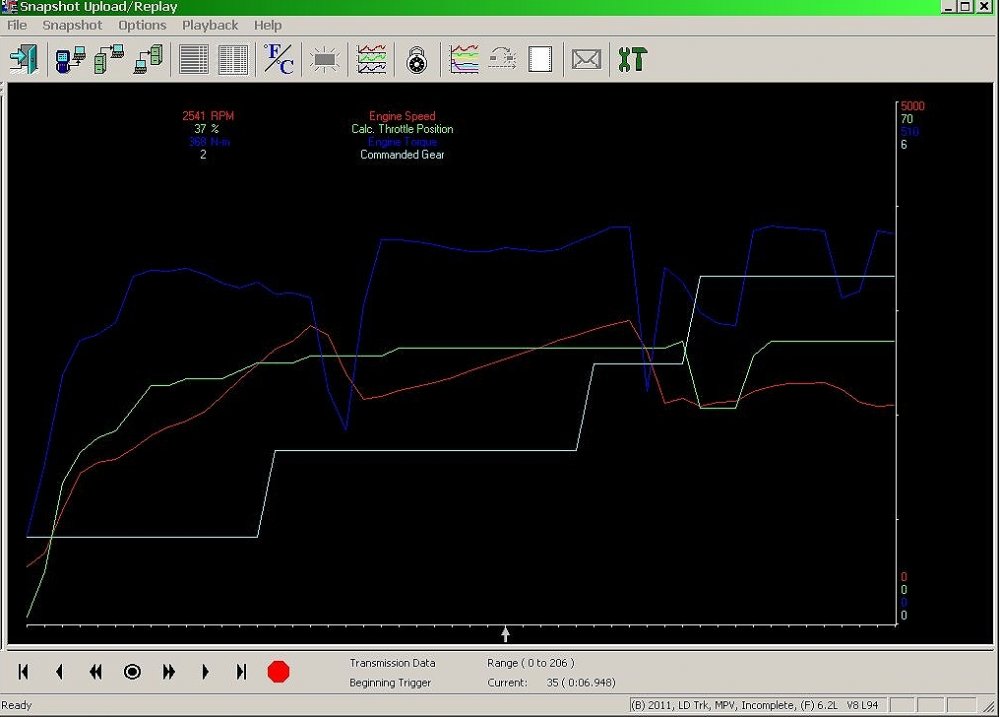Open the Options menu
This screenshot has width=1000, height=717.
[141, 25]
